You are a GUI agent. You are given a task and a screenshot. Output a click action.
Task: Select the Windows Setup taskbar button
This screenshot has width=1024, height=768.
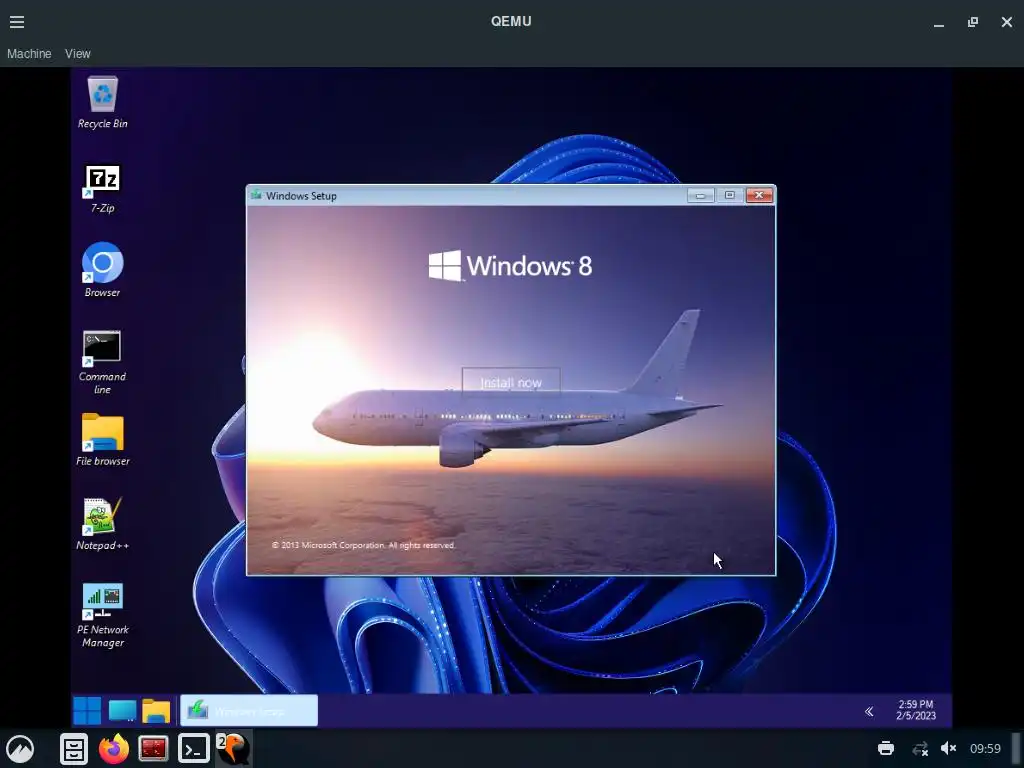pos(249,711)
